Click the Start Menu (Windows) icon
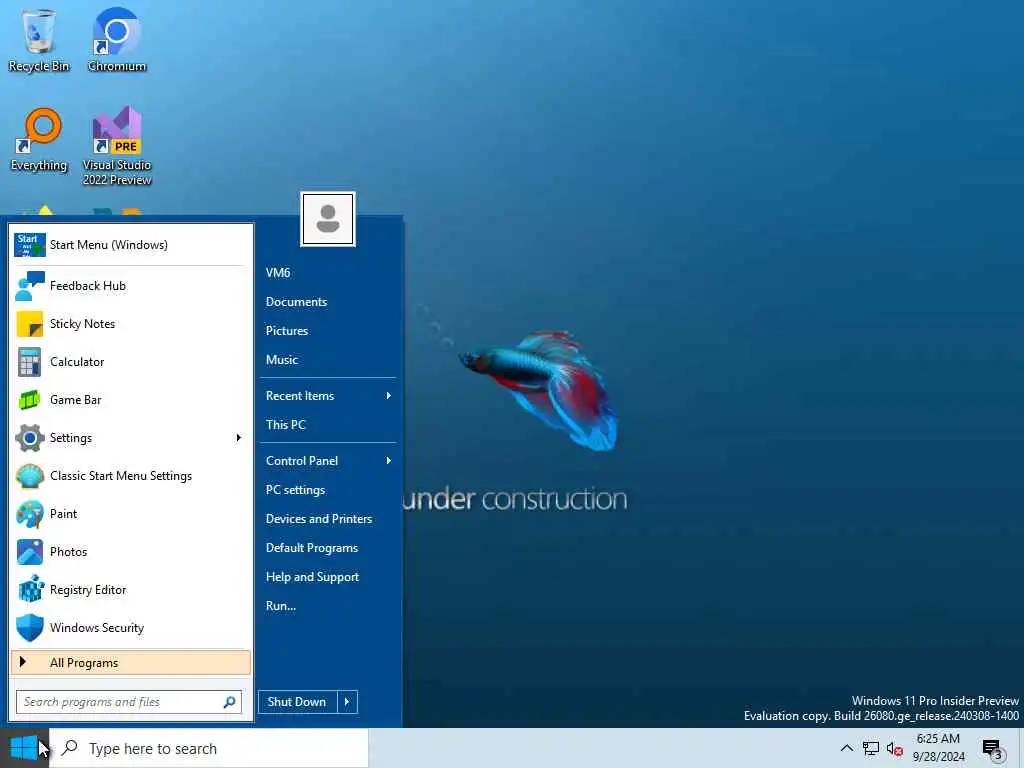Screen dimensions: 1024x768 (29, 245)
